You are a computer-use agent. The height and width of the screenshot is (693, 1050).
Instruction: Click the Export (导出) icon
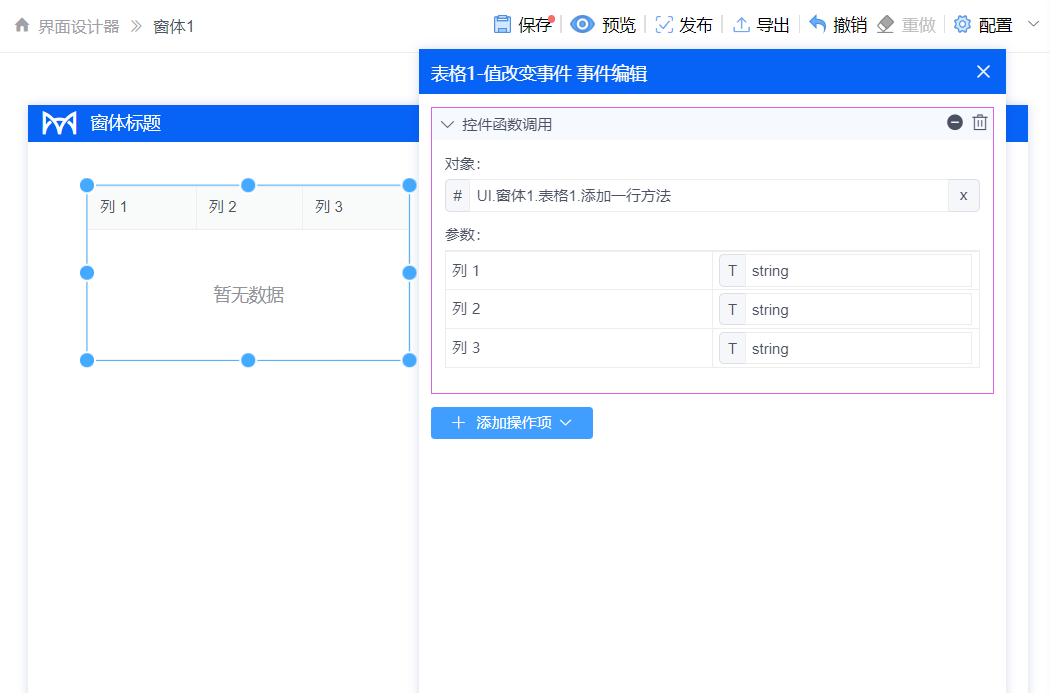(742, 24)
